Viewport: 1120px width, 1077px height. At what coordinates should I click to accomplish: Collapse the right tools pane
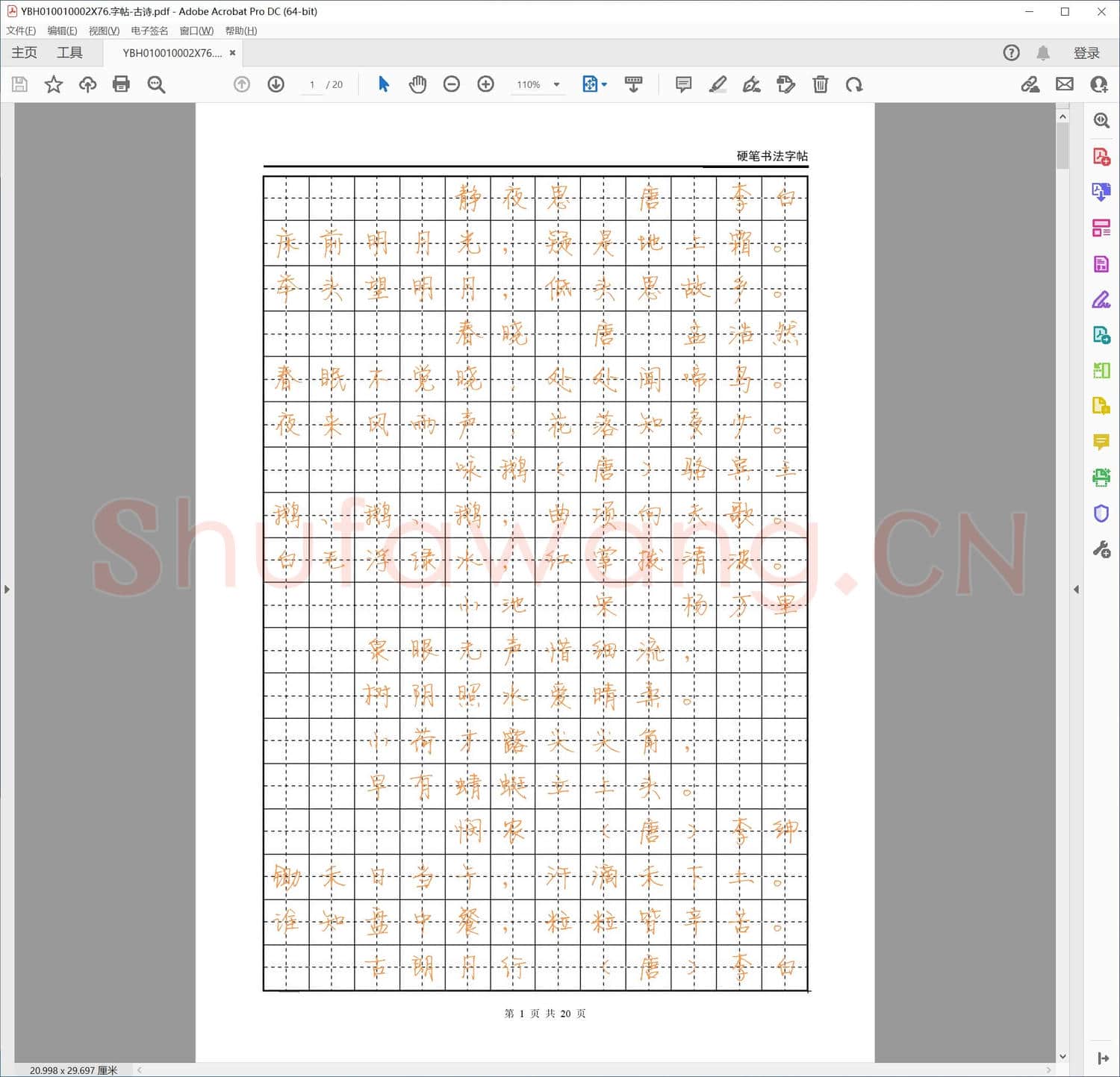pyautogui.click(x=1076, y=589)
